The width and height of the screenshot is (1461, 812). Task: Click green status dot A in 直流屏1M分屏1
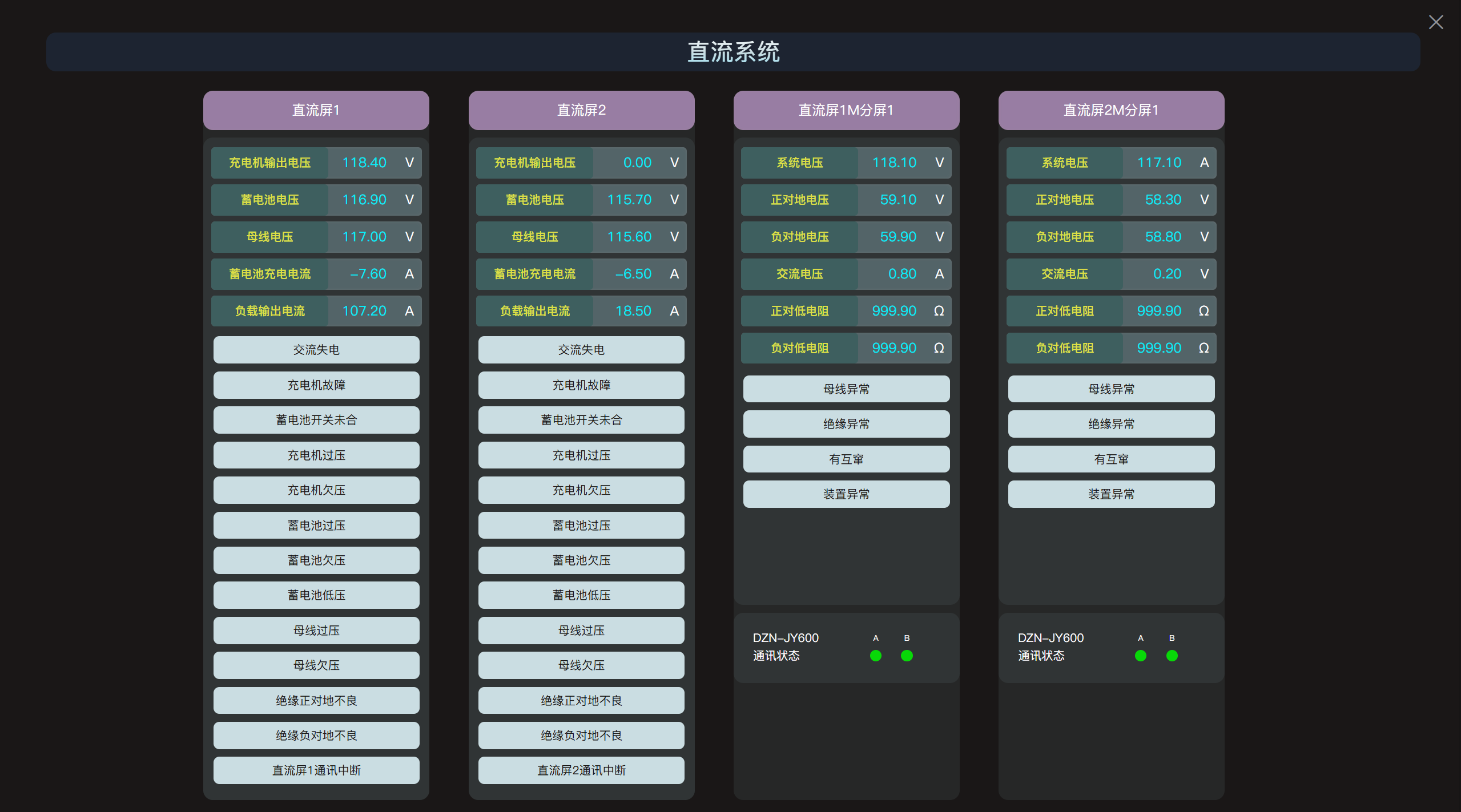[875, 656]
